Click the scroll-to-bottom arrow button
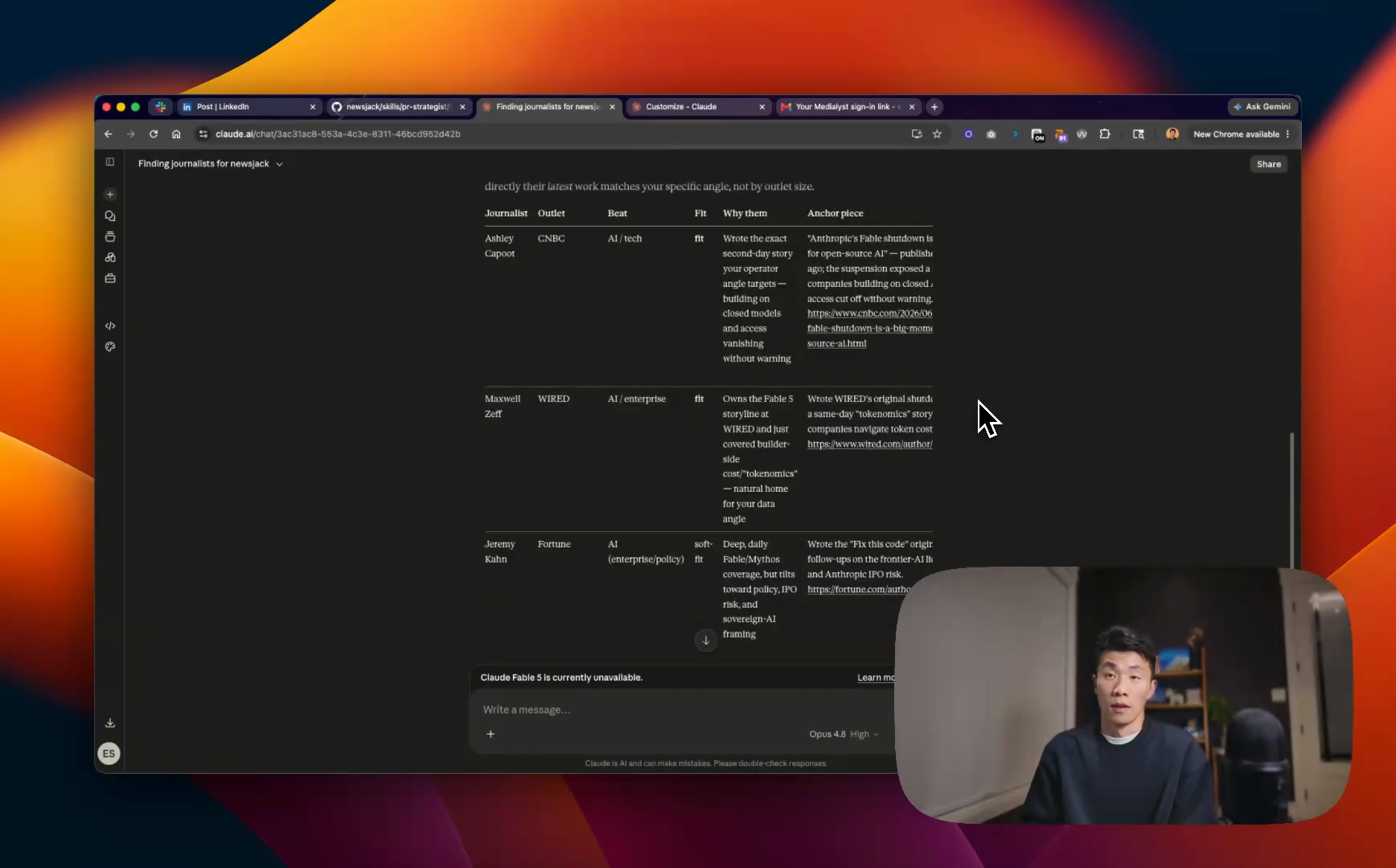The image size is (1396, 868). click(x=706, y=641)
